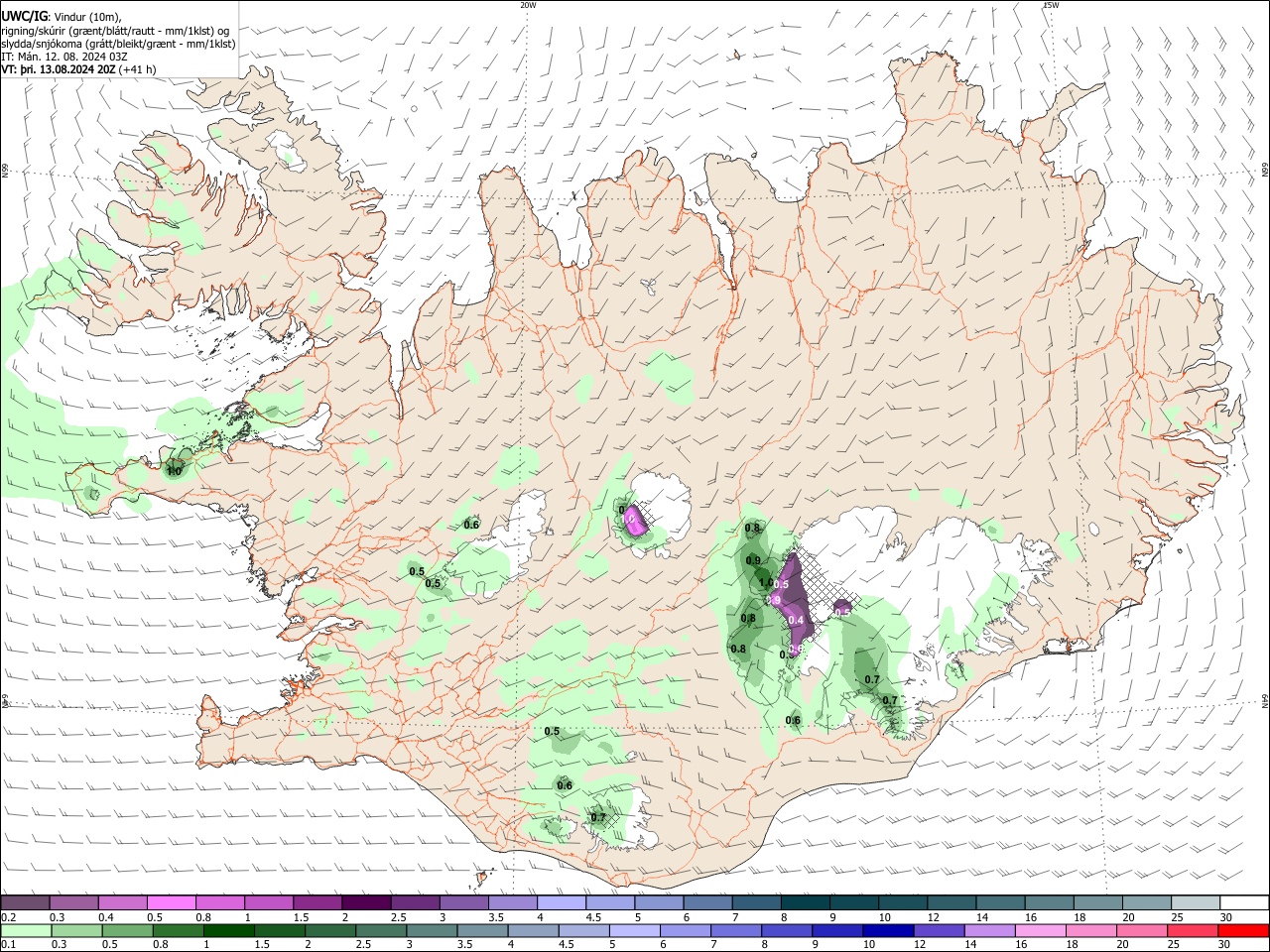Select the 12–14 purple swatch in lower legend row
Screen dimensions: 1270x952
pos(938,931)
